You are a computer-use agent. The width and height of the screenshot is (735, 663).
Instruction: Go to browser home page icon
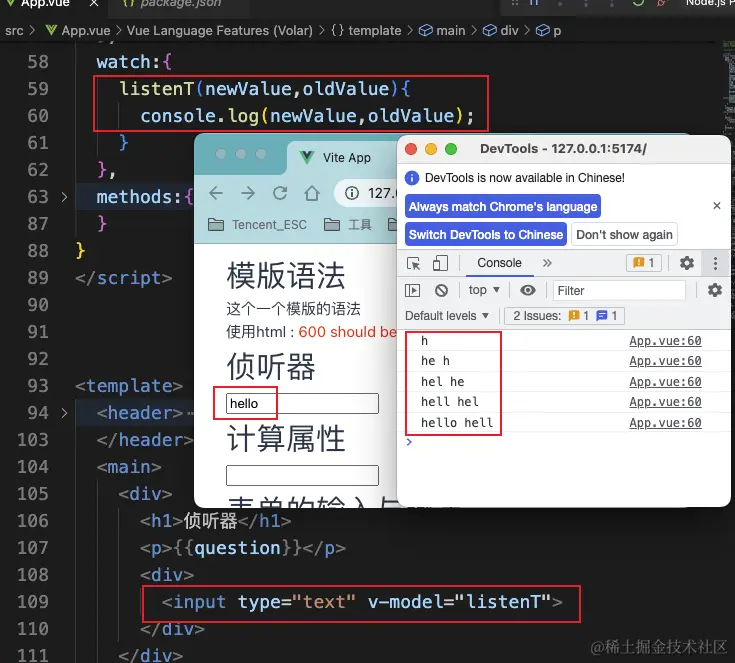[312, 193]
